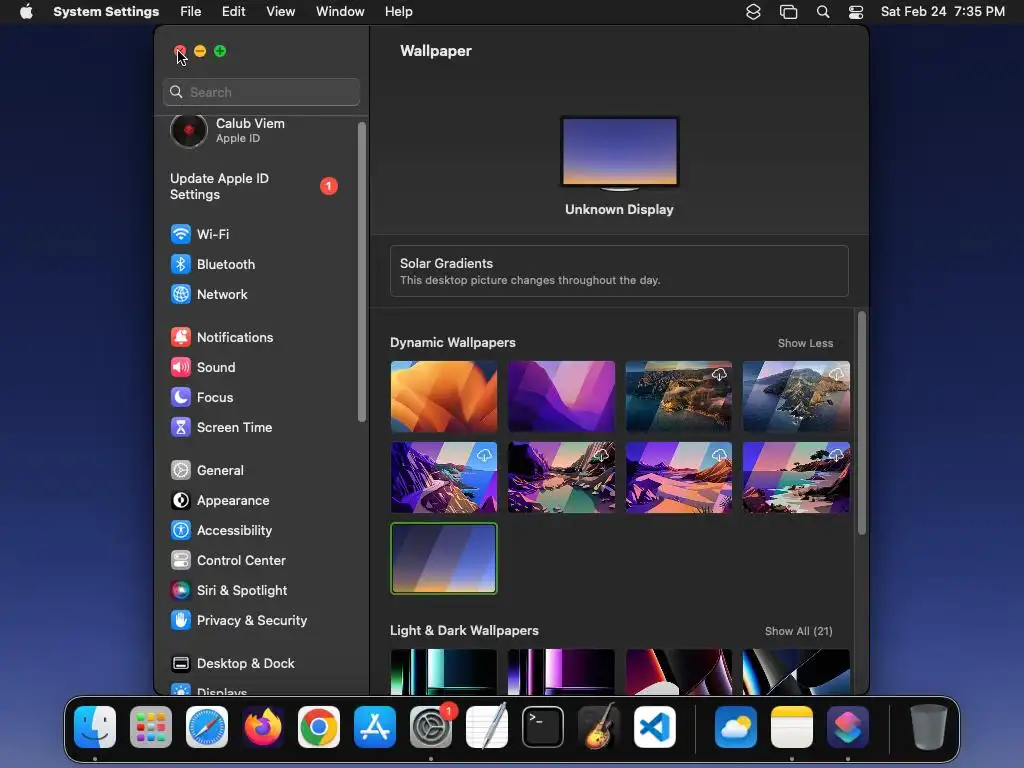The image size is (1024, 768).
Task: Open Control Center in menu bar
Action: click(x=856, y=12)
